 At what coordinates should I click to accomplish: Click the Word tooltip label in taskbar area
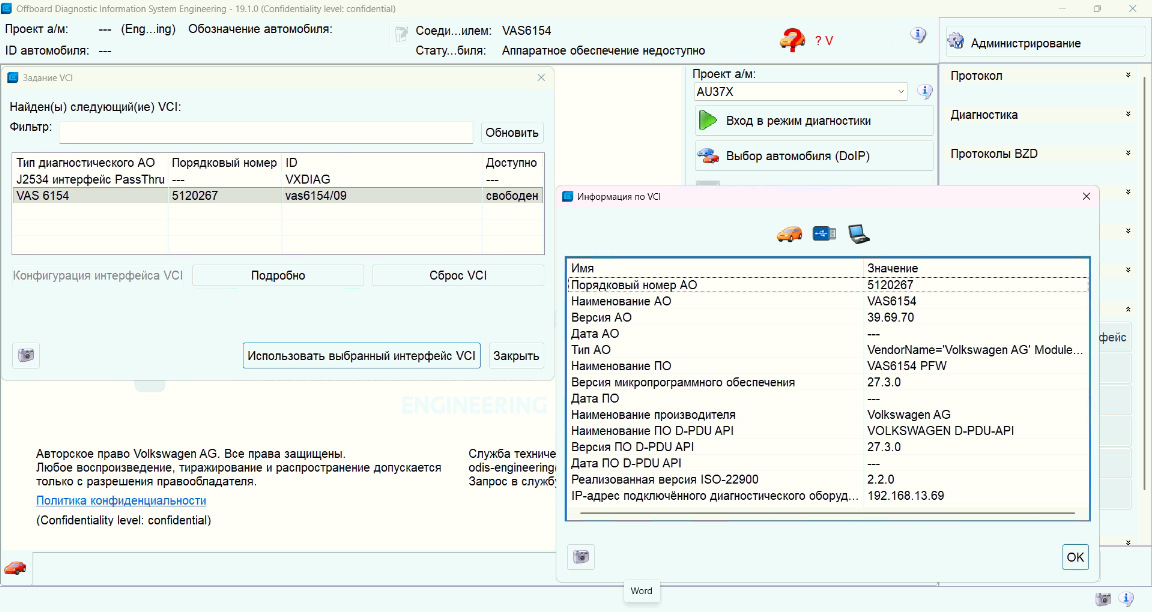pos(641,591)
